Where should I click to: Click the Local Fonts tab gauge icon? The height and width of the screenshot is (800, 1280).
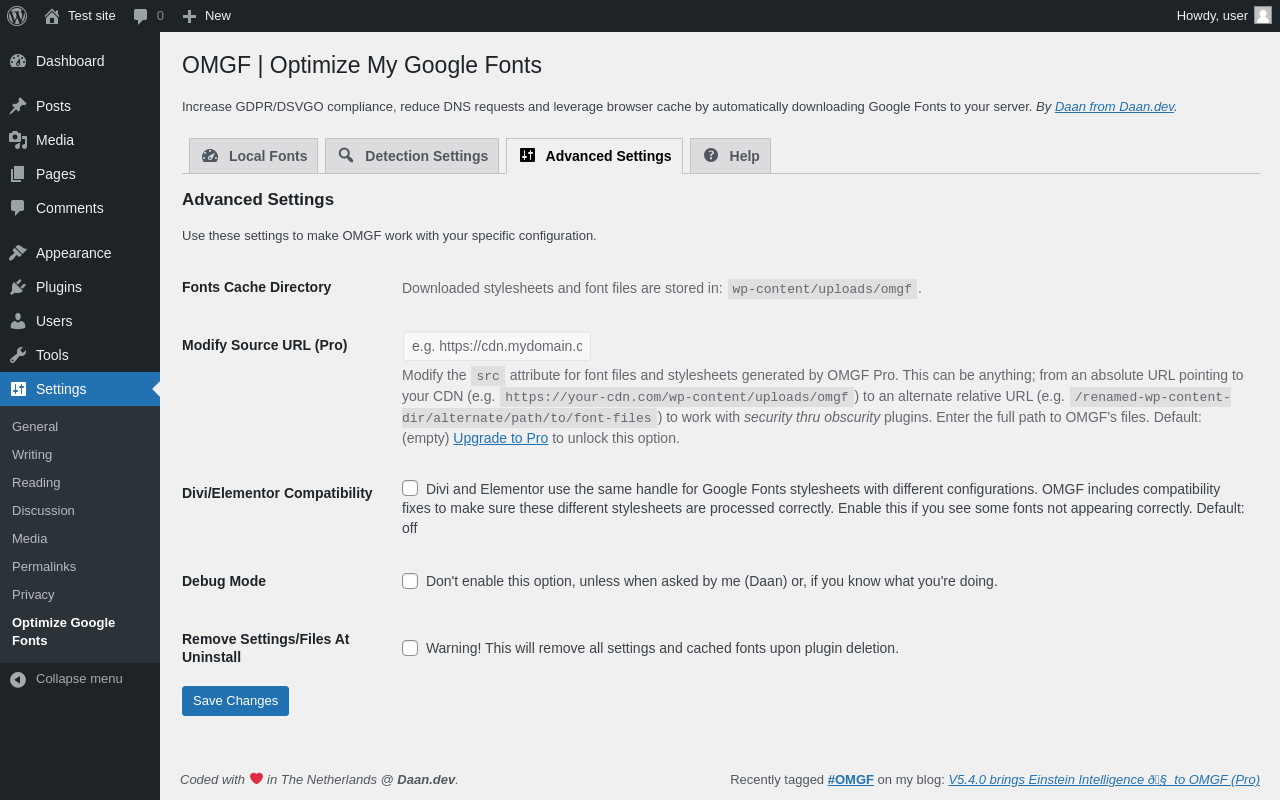coord(210,156)
